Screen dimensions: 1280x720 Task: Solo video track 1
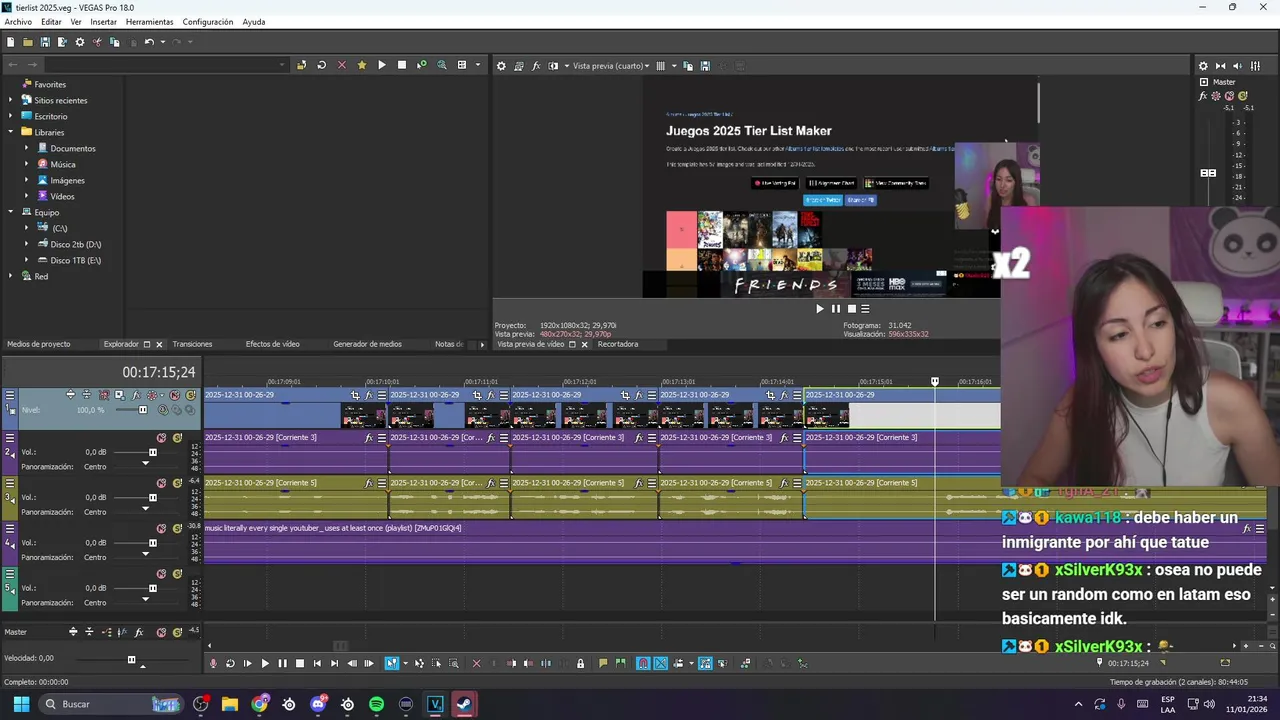[189, 395]
